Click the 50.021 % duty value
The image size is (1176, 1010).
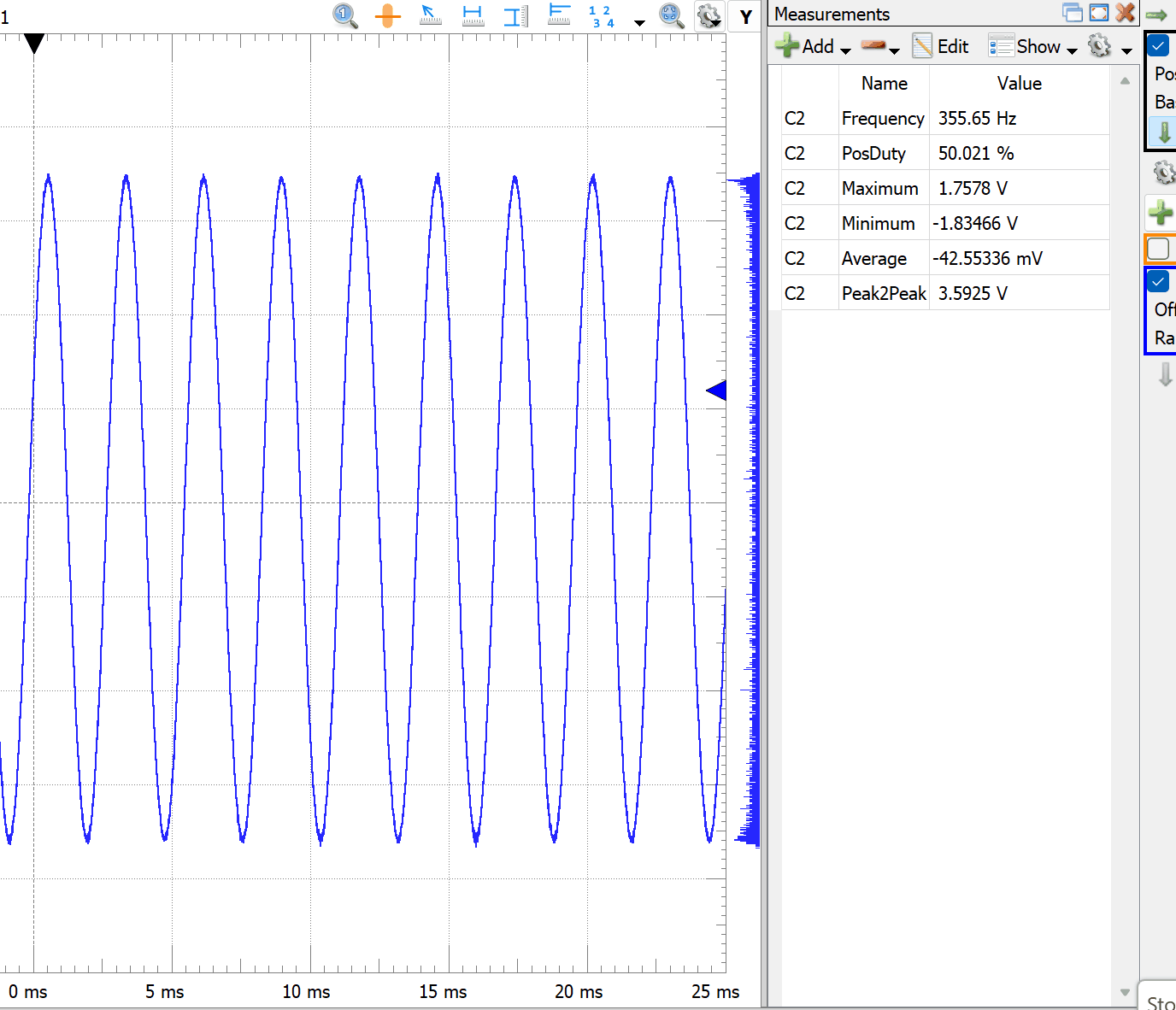(976, 153)
